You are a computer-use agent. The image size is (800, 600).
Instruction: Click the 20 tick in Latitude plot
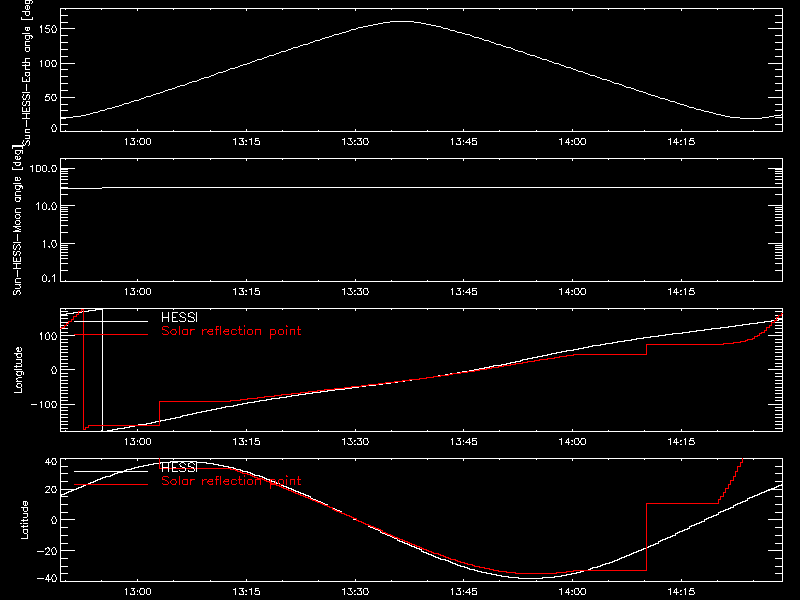click(x=51, y=490)
